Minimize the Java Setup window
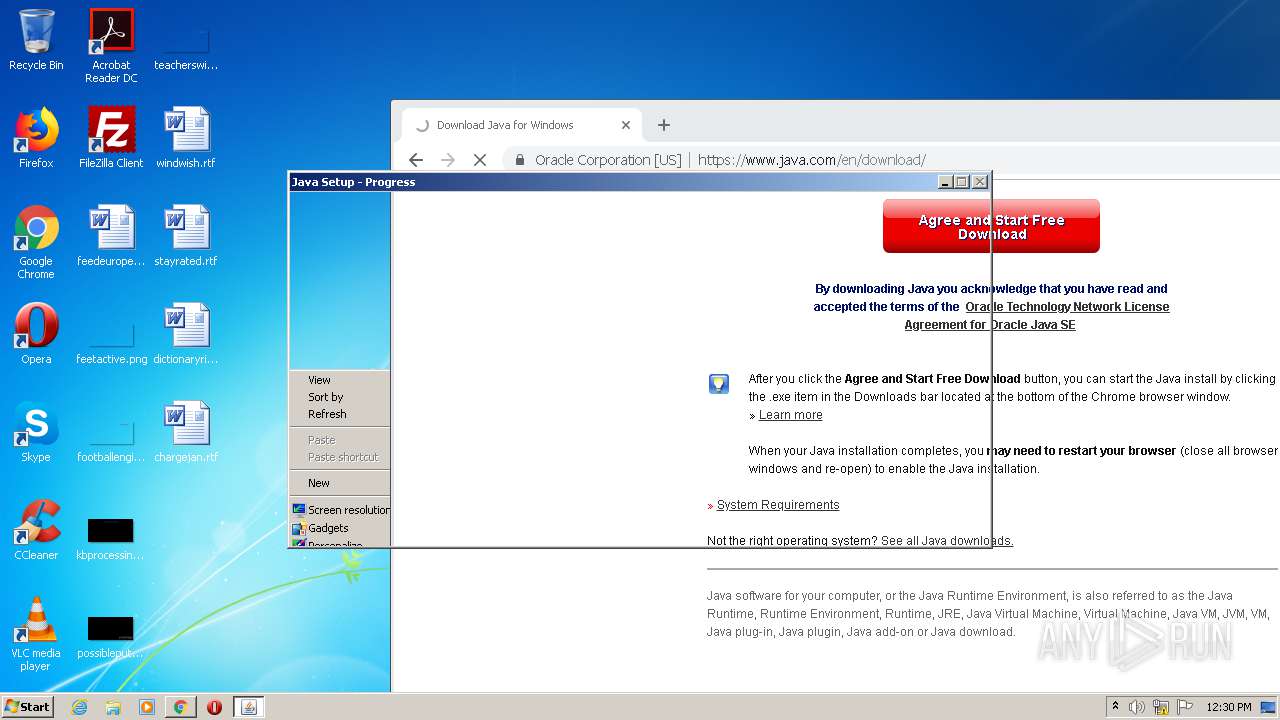Screen dimensions: 1280x720 click(x=945, y=182)
